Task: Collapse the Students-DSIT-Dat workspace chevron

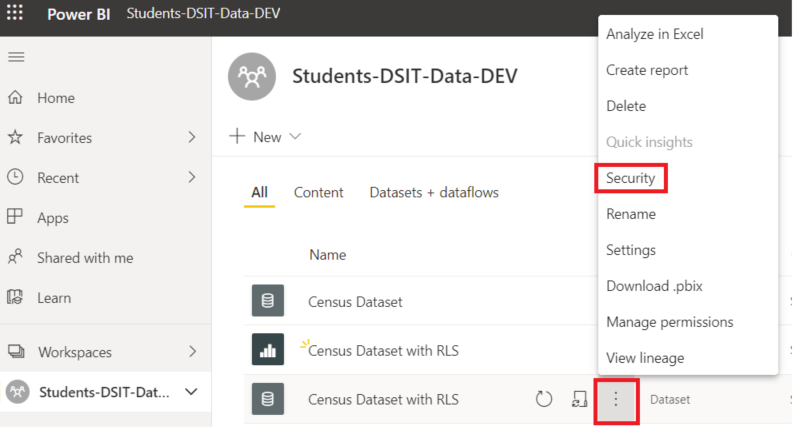Action: pyautogui.click(x=191, y=392)
